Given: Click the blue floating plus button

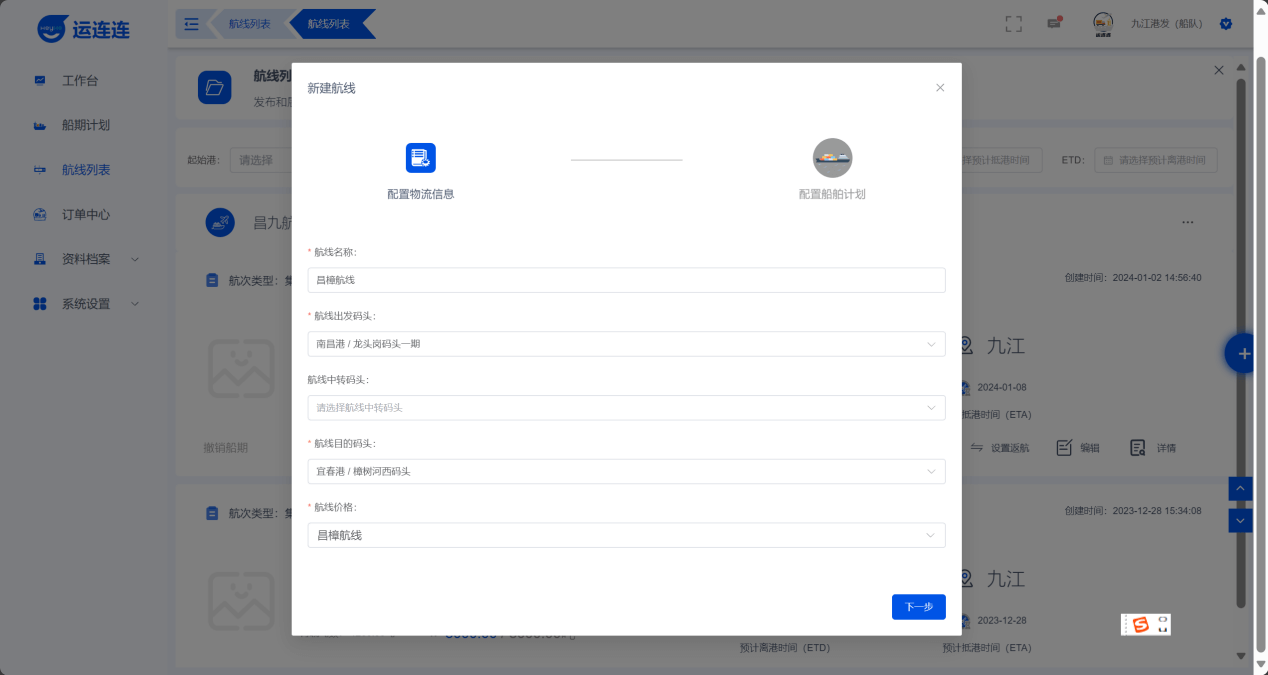Looking at the screenshot, I should pos(1244,353).
